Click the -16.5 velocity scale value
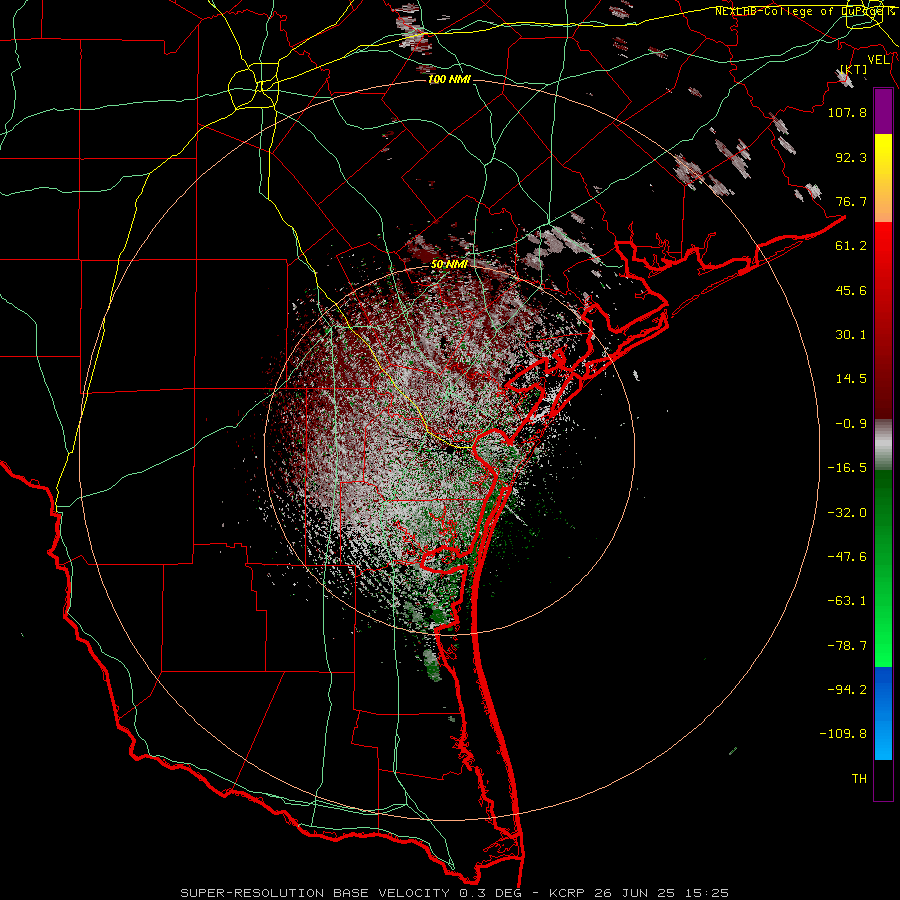 [x=847, y=468]
